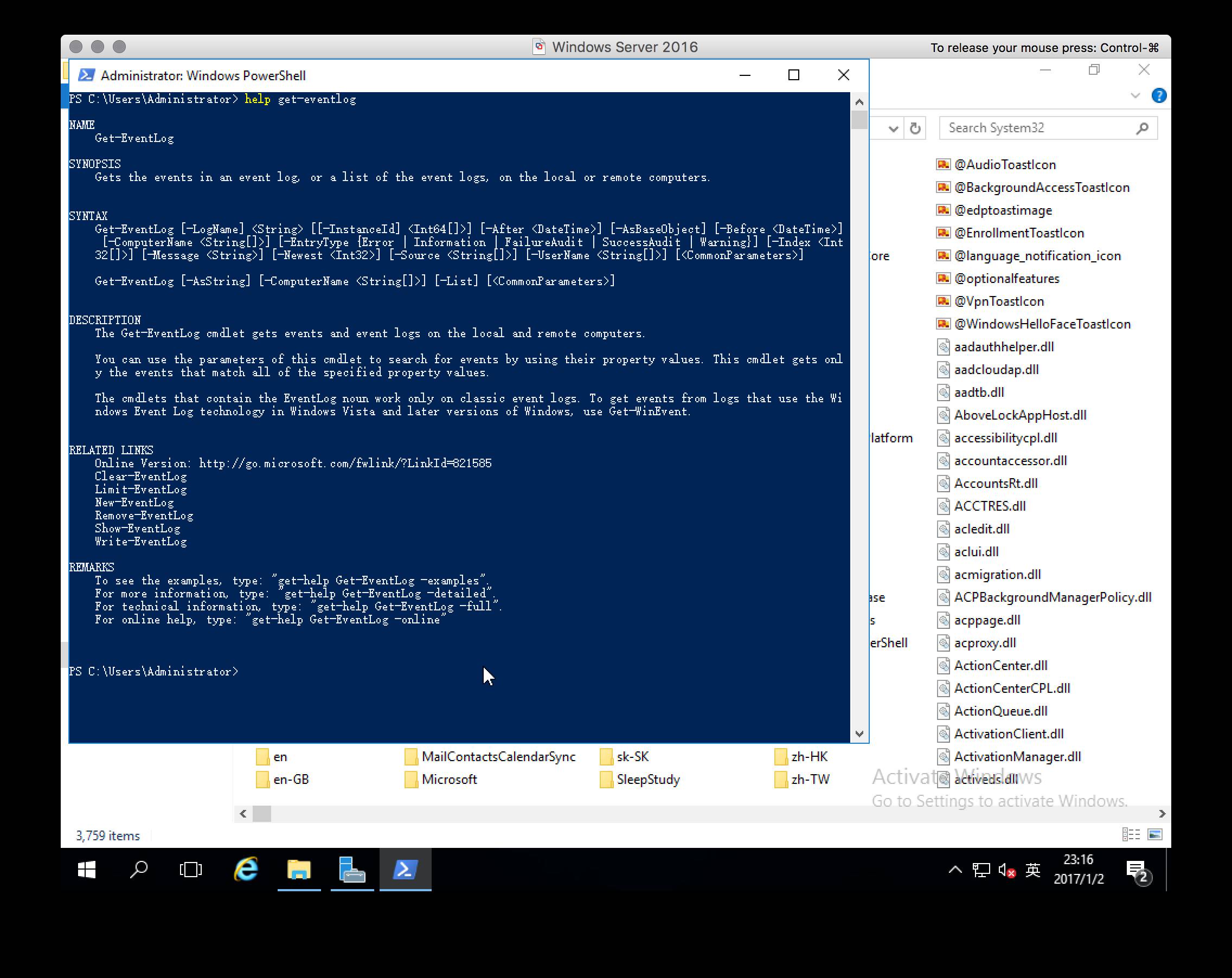Select acproxy.dll file
Image resolution: width=1232 pixels, height=978 pixels.
(x=976, y=642)
